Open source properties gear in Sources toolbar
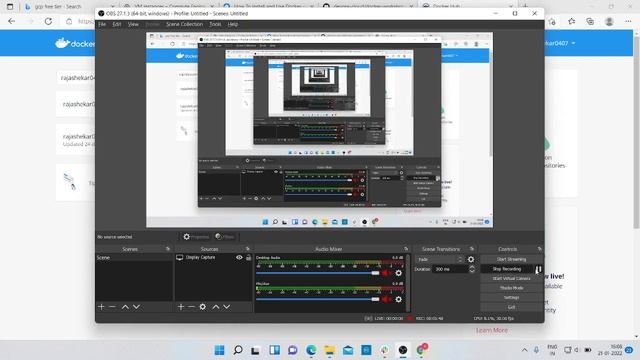The width and height of the screenshot is (640, 360). [x=203, y=307]
